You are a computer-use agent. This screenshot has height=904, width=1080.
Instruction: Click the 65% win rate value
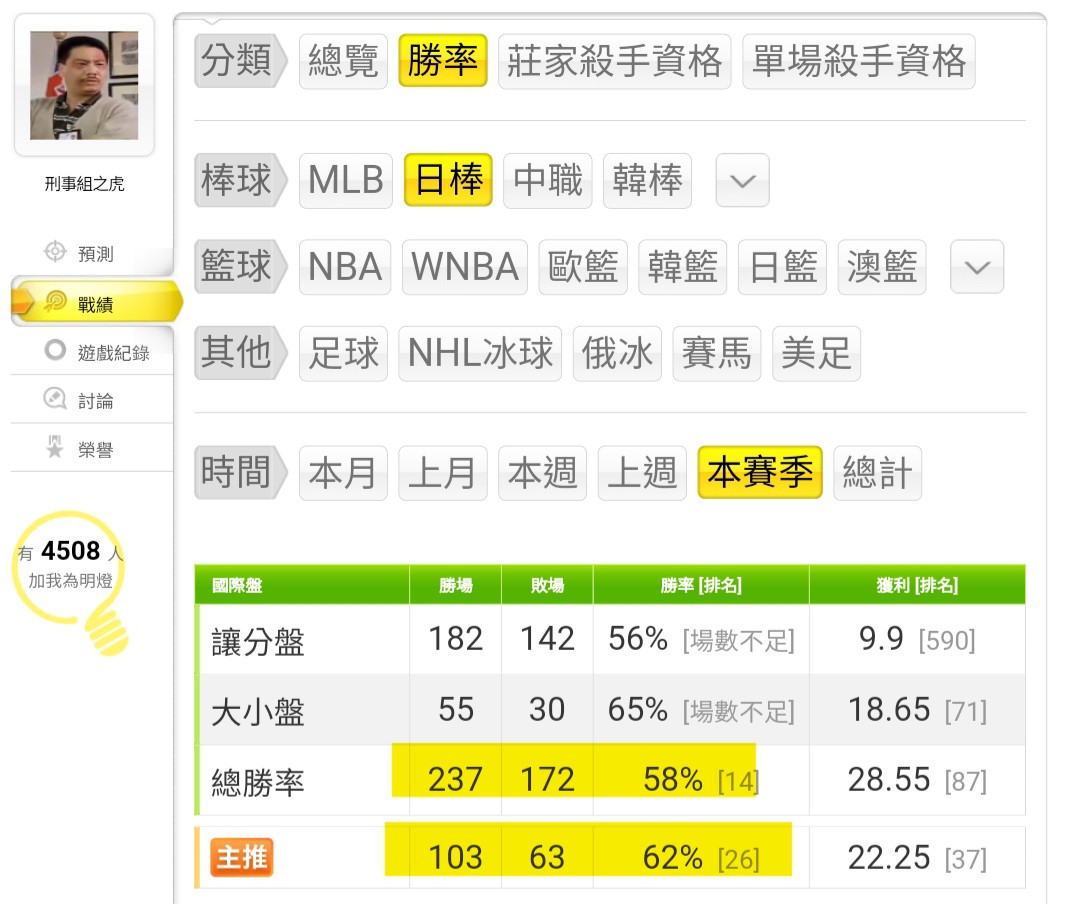point(638,710)
